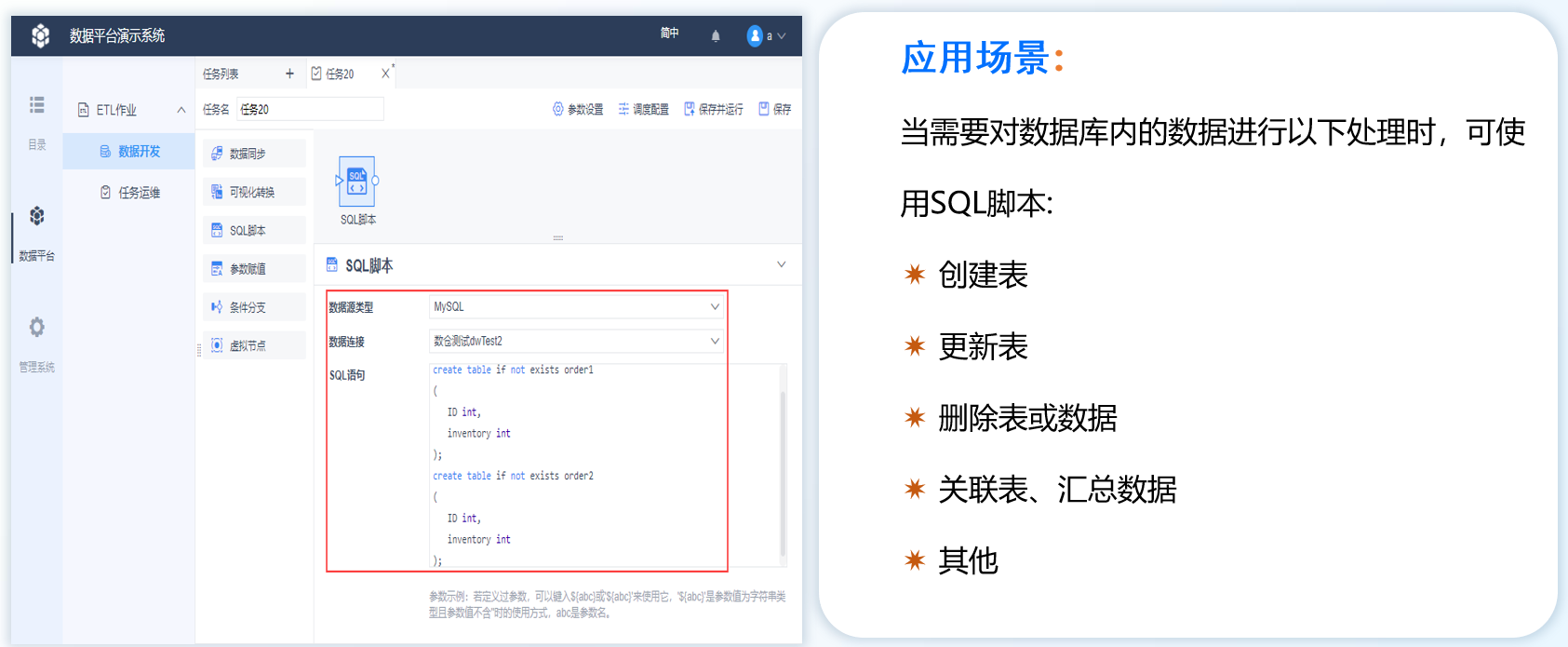Image resolution: width=1568 pixels, height=647 pixels.
Task: Click 保存并运行
Action: 714,109
